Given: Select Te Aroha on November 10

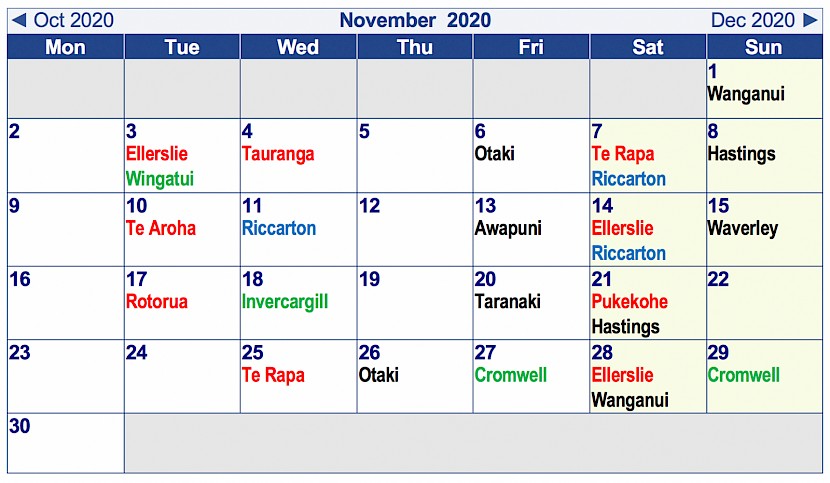Looking at the screenshot, I should pyautogui.click(x=161, y=228).
